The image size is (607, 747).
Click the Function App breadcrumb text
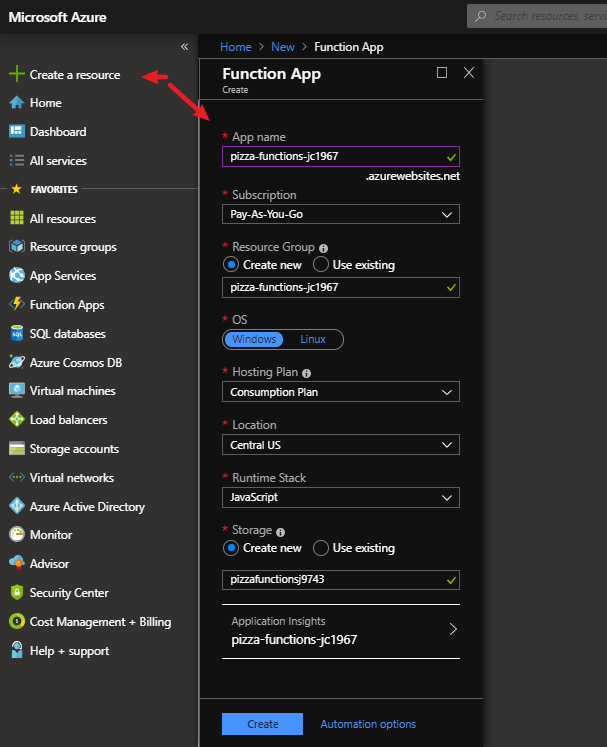(349, 47)
